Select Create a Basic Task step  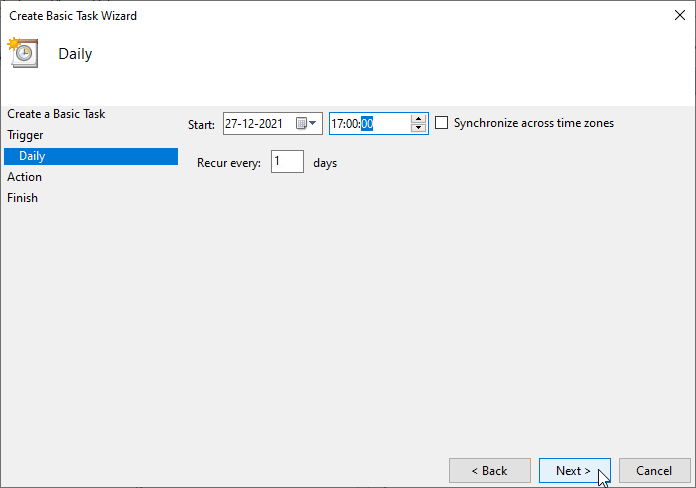coord(56,114)
